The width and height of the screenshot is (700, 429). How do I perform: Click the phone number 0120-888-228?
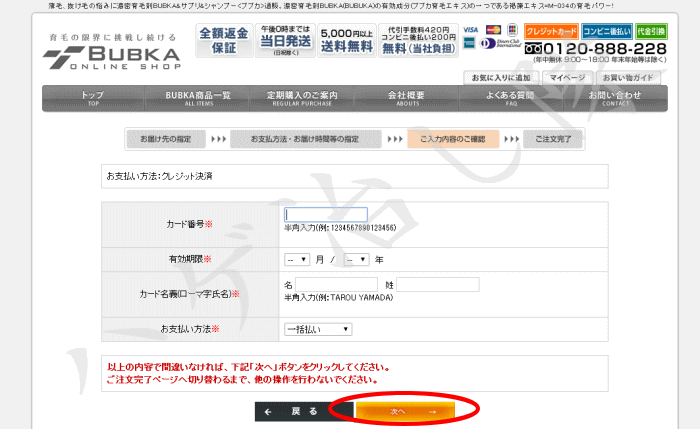(605, 48)
